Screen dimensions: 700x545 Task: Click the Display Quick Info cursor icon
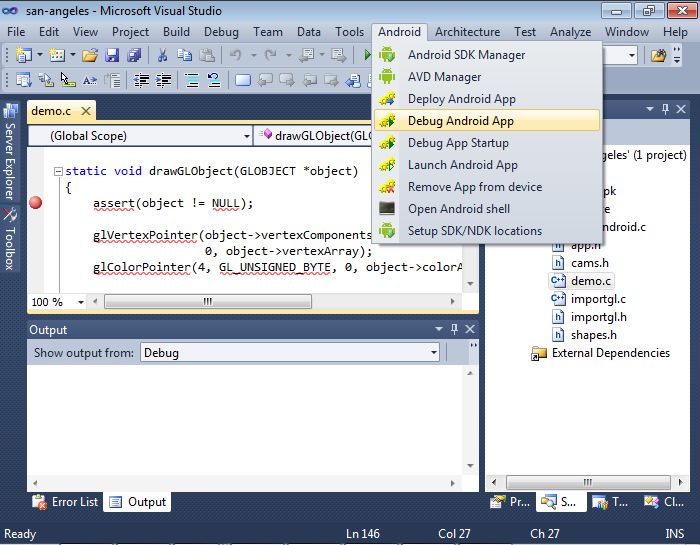click(67, 80)
